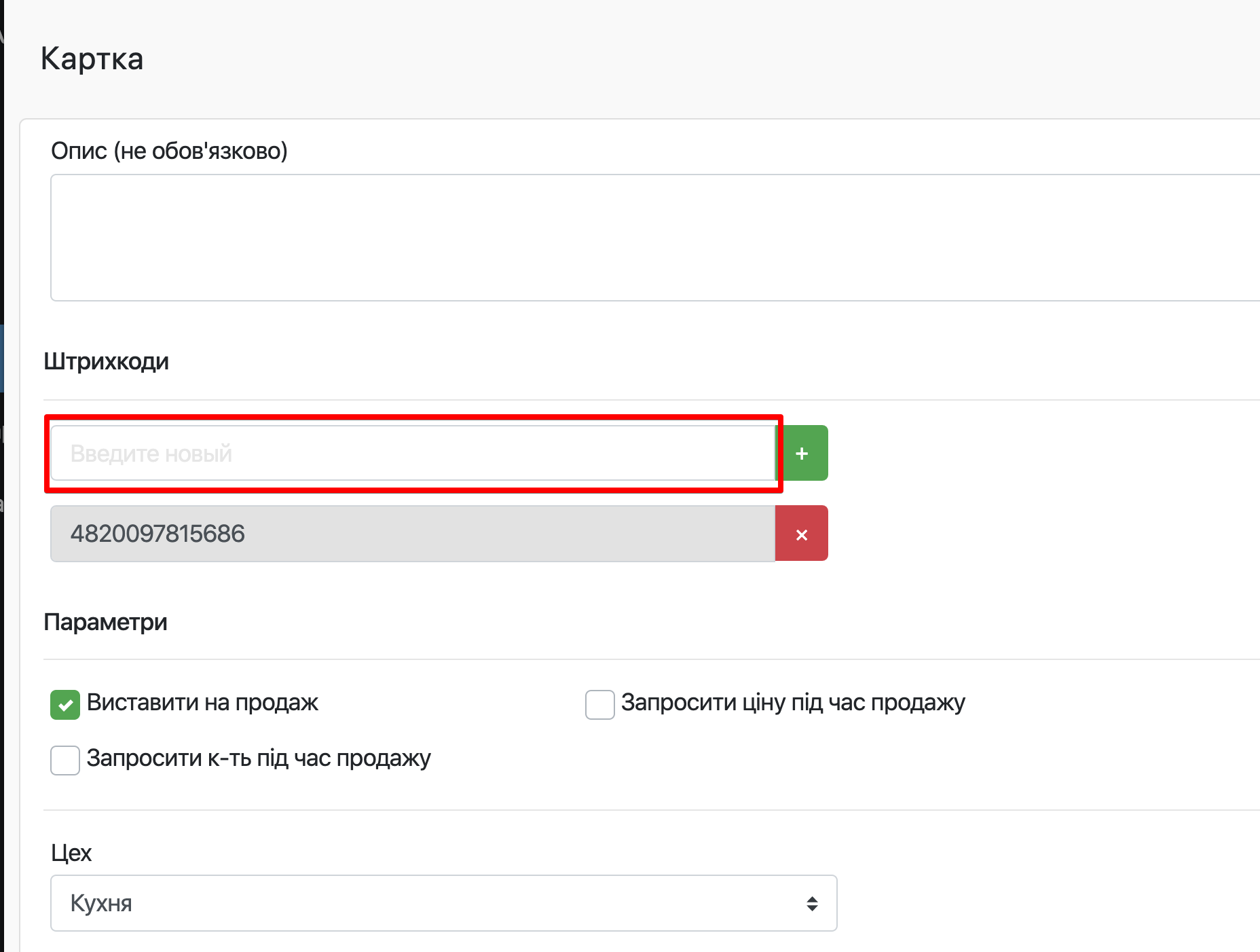The width and height of the screenshot is (1260, 952).
Task: Click the blue highlighted item on left sidebar edge
Action: point(2,359)
